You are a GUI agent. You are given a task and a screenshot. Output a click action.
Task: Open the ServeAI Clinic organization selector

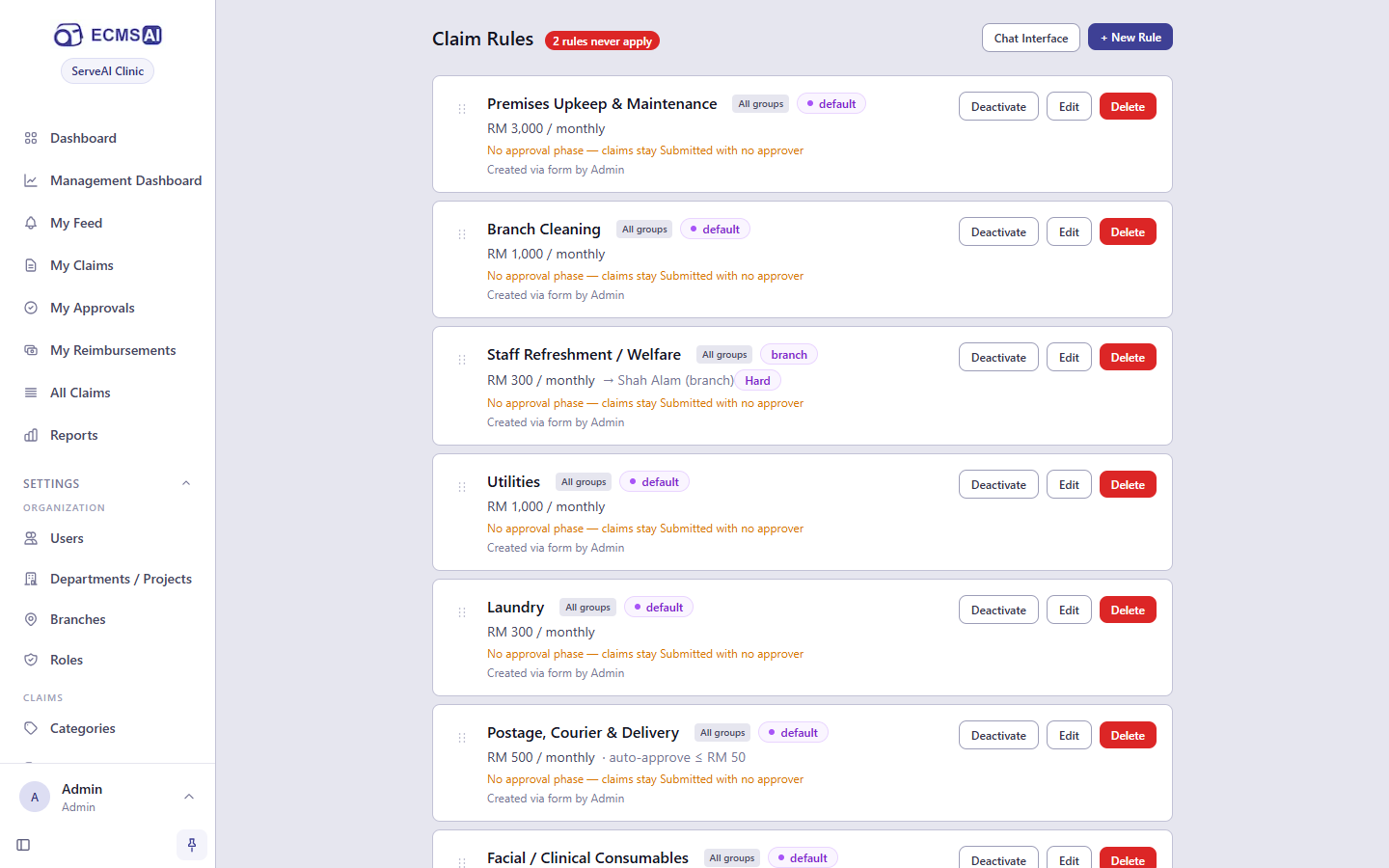(x=107, y=71)
